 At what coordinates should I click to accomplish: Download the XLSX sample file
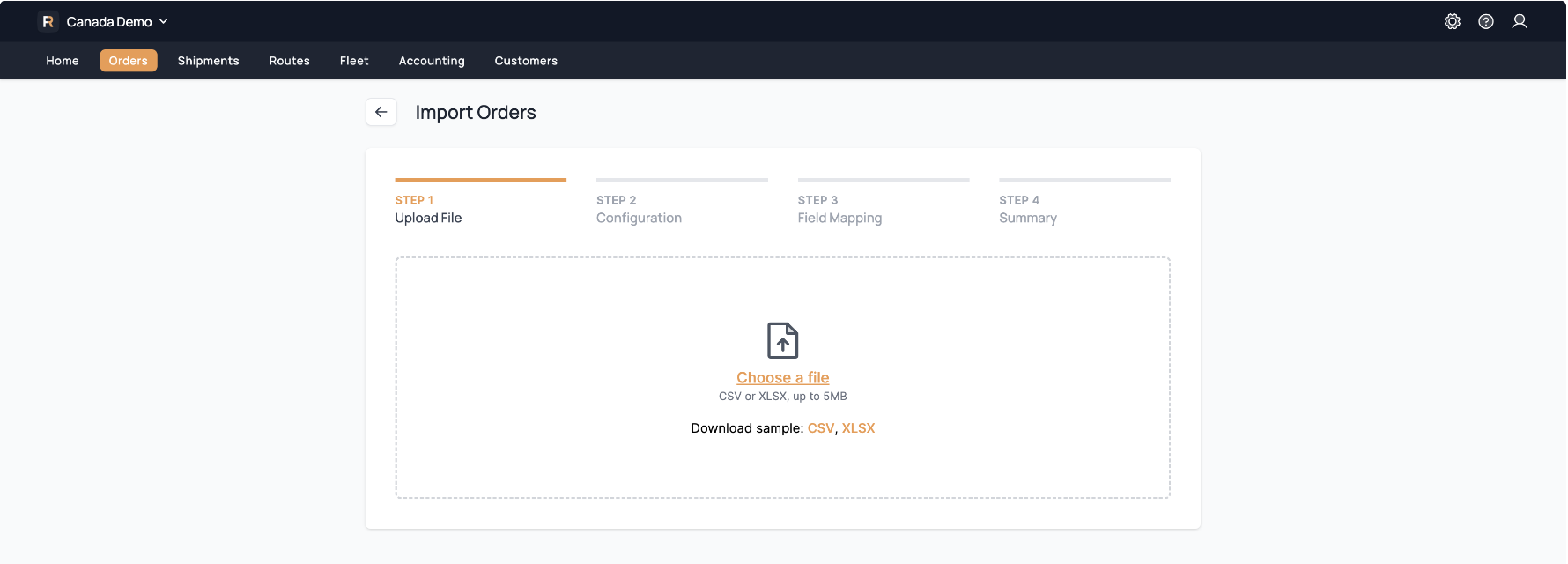(x=858, y=428)
